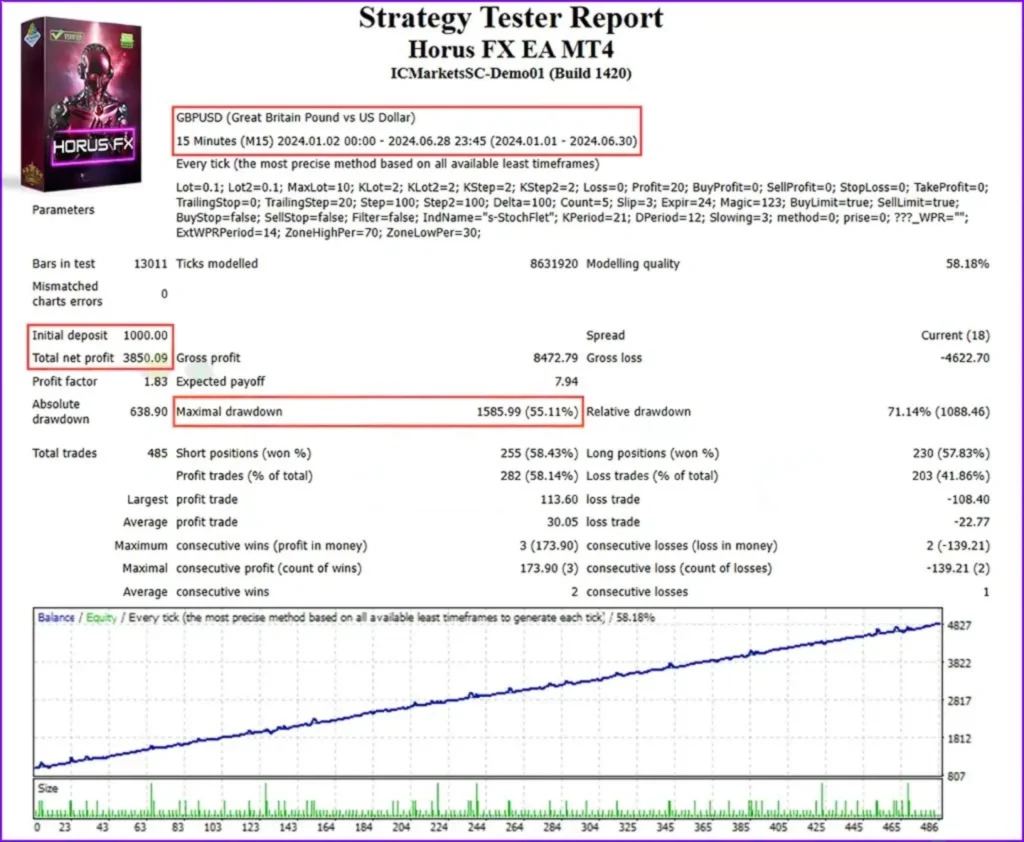The image size is (1024, 842).
Task: Select the GBPUSD symbol line
Action: pos(296,117)
